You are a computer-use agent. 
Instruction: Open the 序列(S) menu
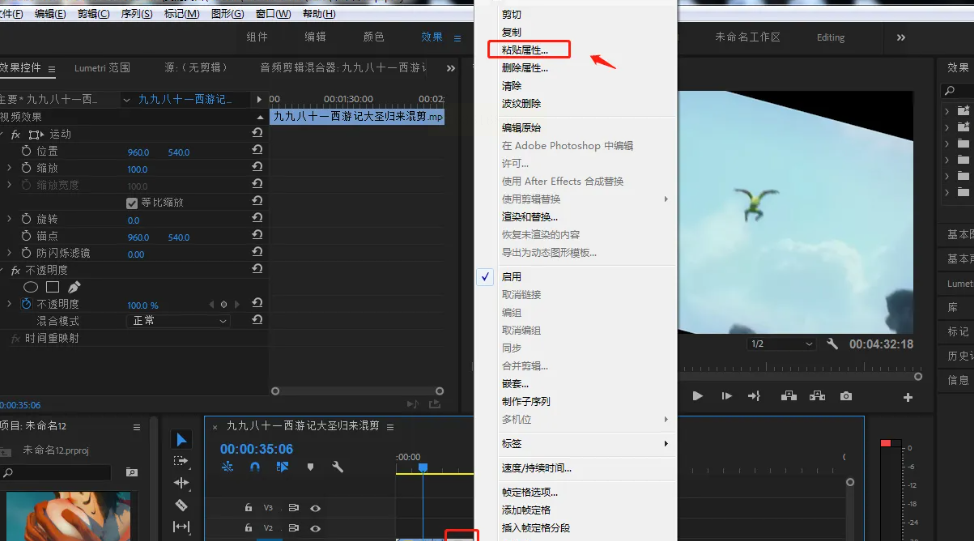click(137, 14)
